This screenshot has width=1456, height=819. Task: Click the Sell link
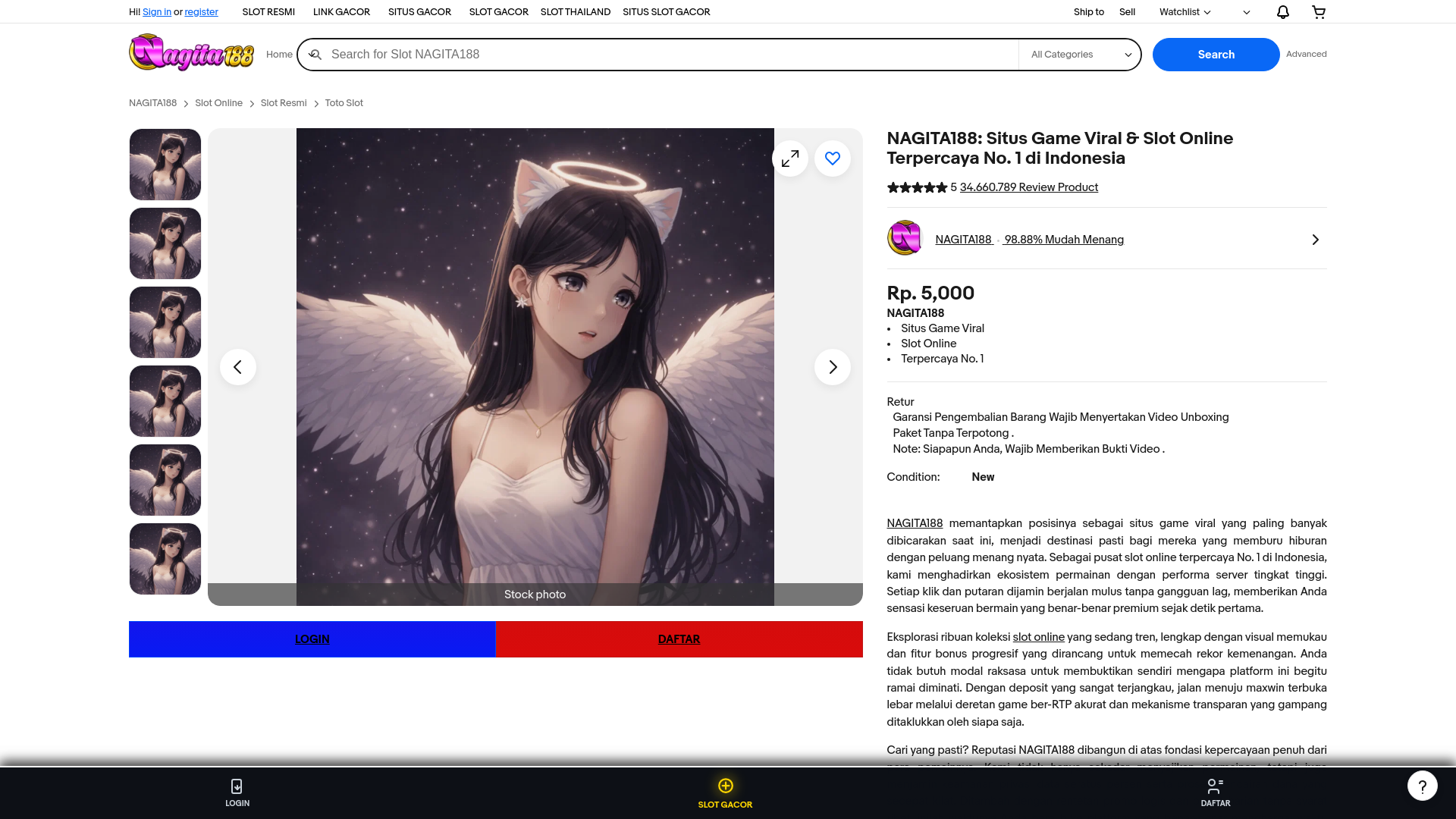click(1127, 12)
